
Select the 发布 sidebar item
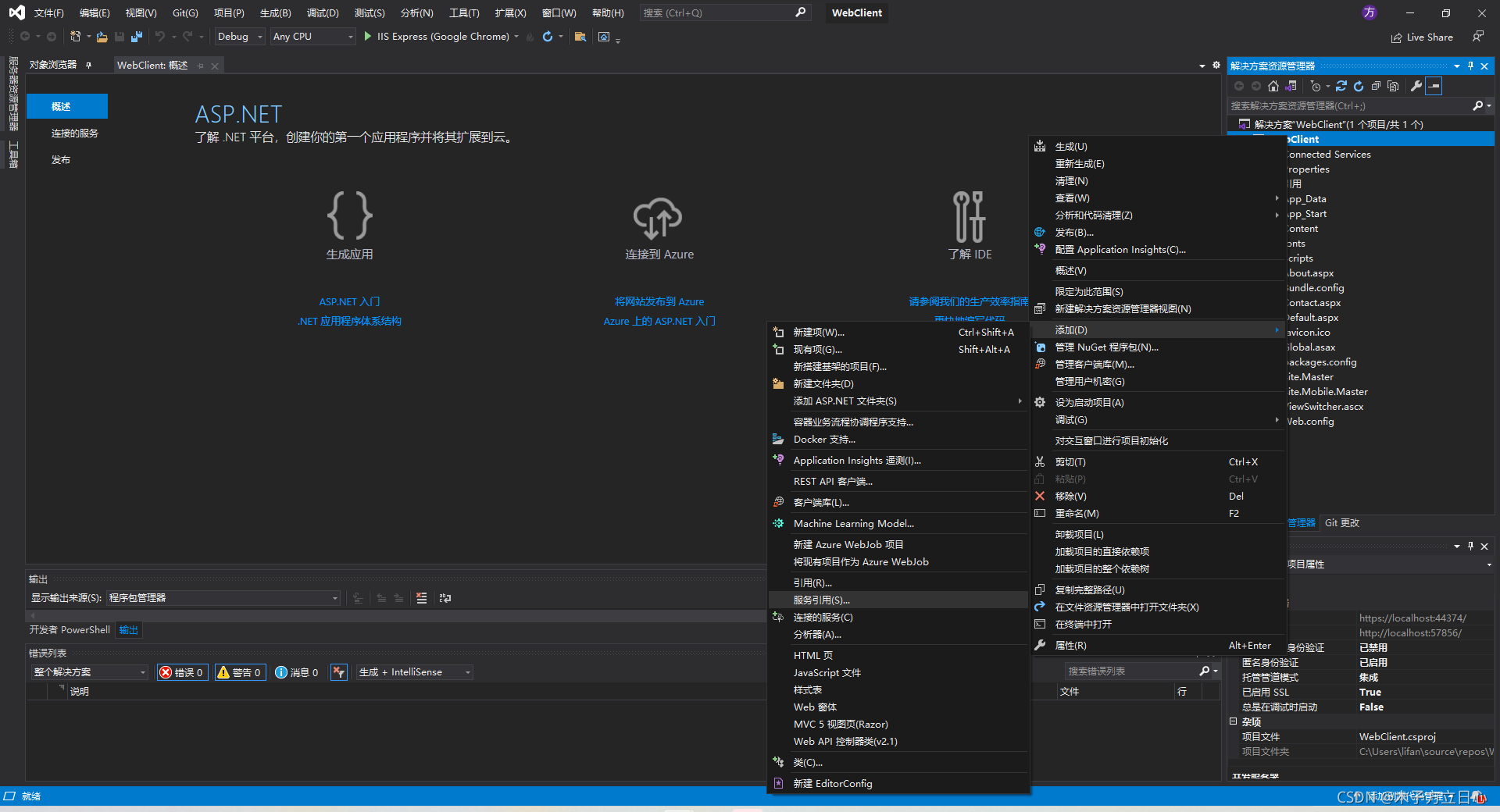[x=61, y=160]
